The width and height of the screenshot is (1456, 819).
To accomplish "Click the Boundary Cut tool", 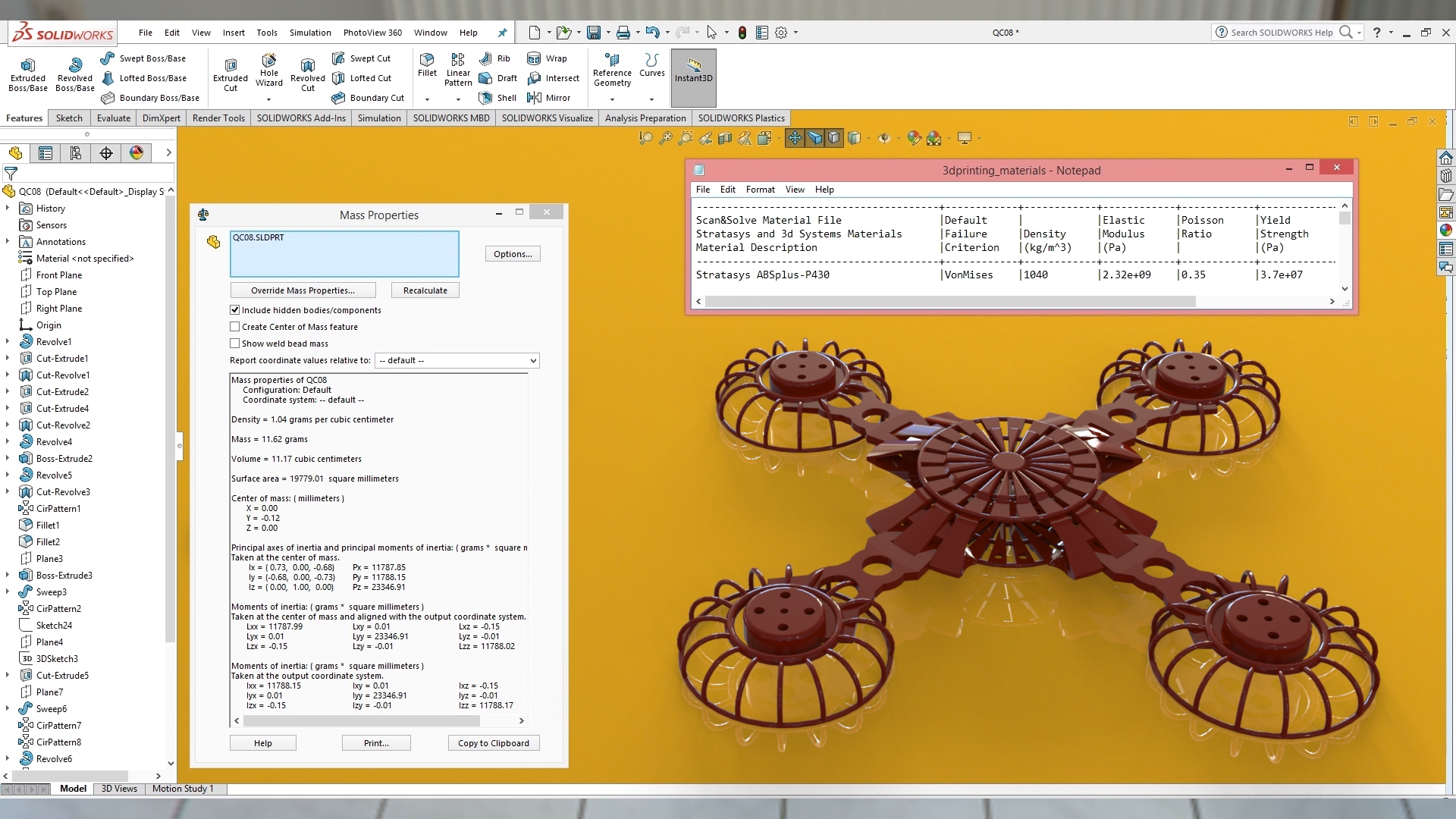I will (x=368, y=98).
